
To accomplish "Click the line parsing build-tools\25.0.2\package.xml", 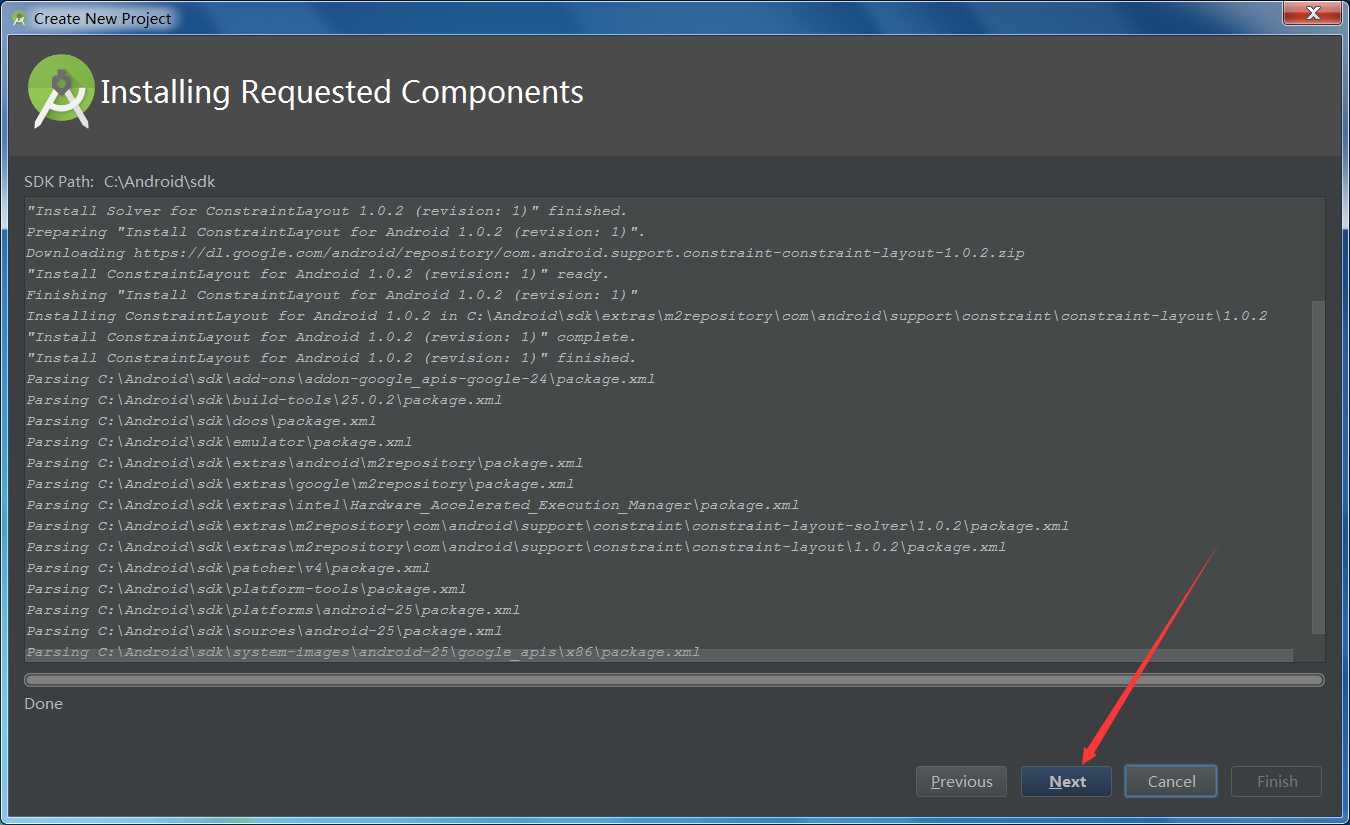I will 264,400.
